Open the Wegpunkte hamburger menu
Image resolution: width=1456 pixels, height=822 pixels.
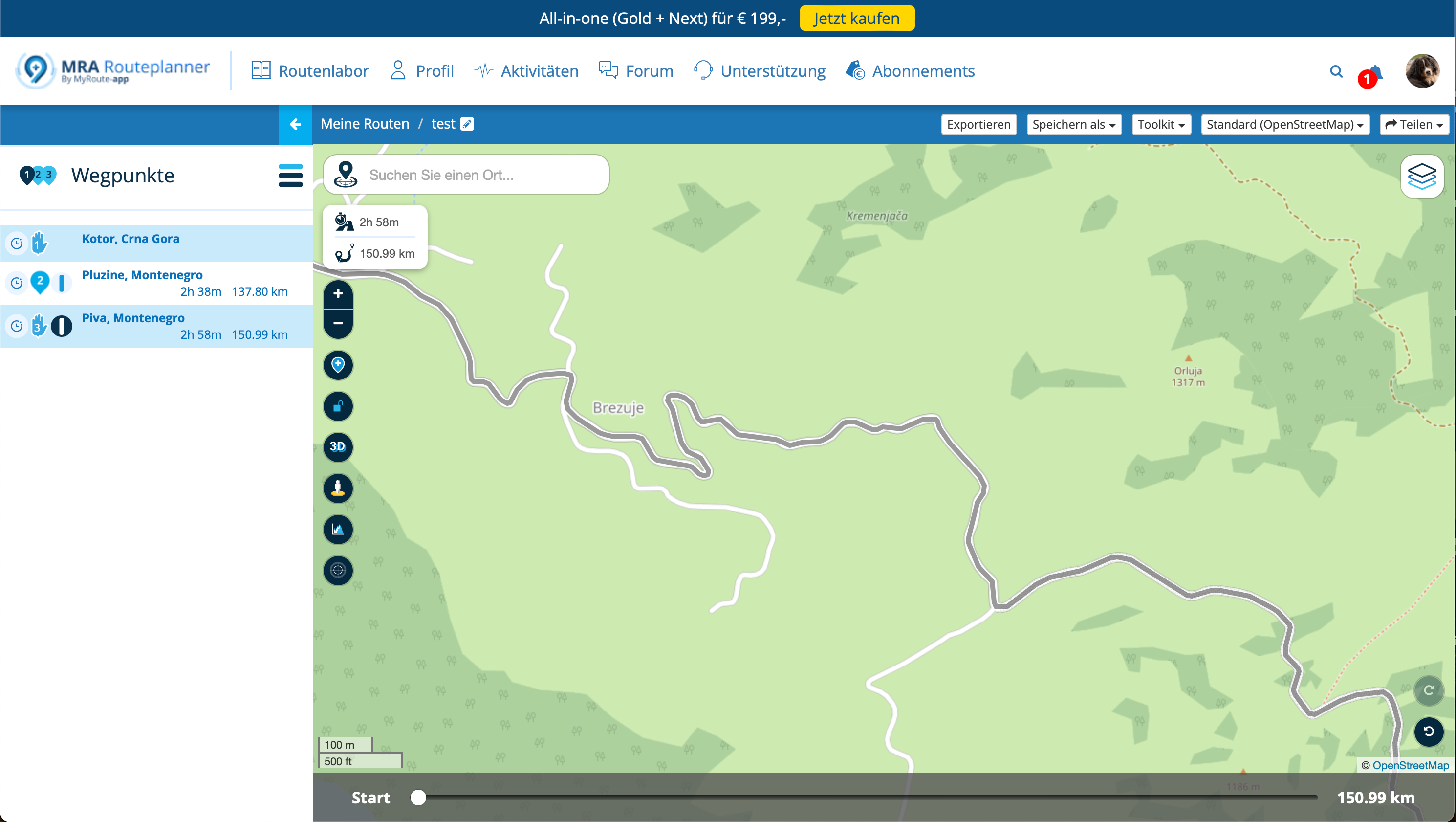(x=290, y=175)
